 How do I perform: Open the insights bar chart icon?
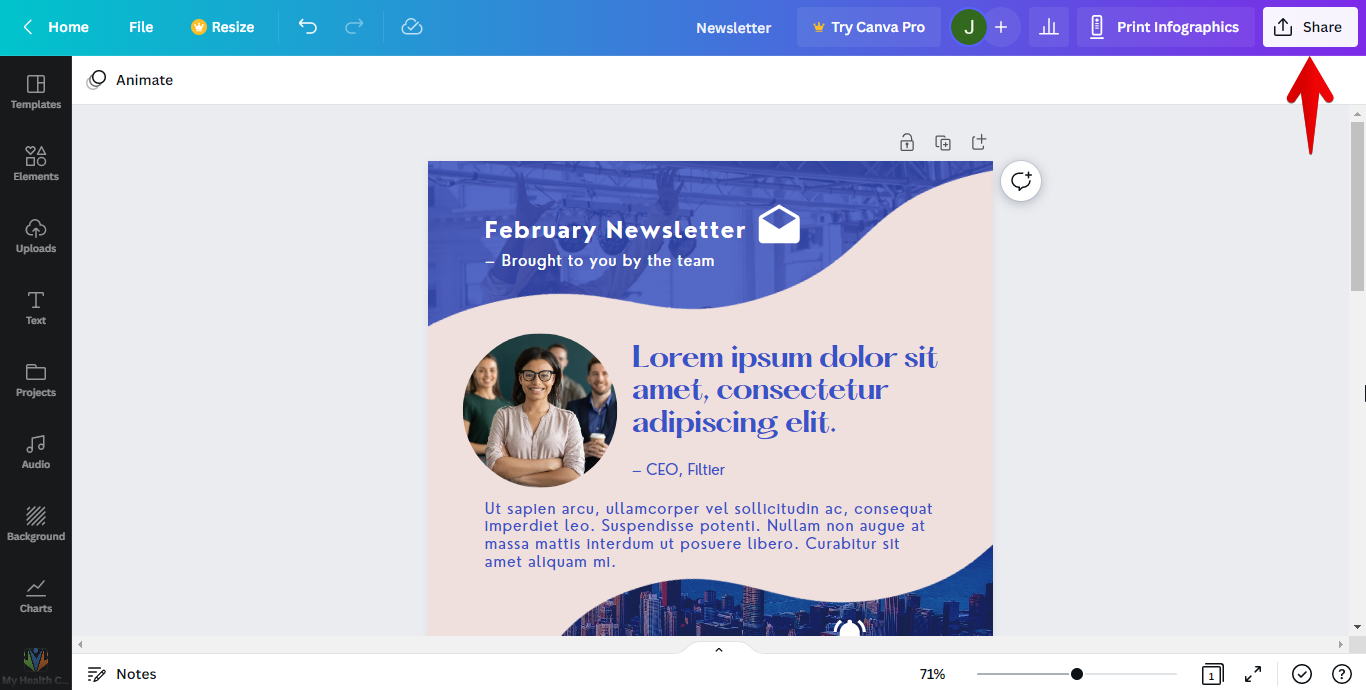pyautogui.click(x=1049, y=27)
